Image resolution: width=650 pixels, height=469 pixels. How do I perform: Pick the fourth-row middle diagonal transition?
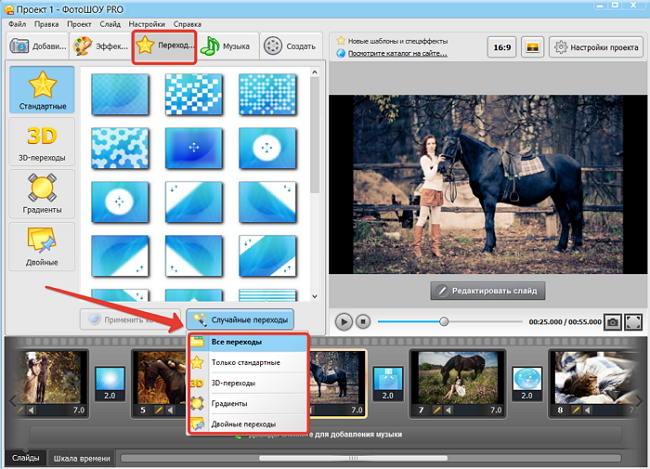(194, 256)
